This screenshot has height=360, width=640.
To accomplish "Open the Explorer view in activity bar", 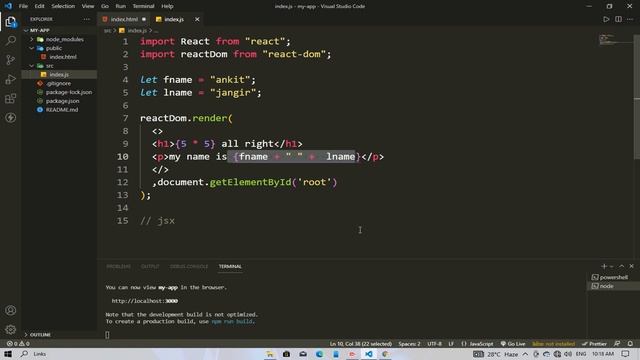I will 11,22.
